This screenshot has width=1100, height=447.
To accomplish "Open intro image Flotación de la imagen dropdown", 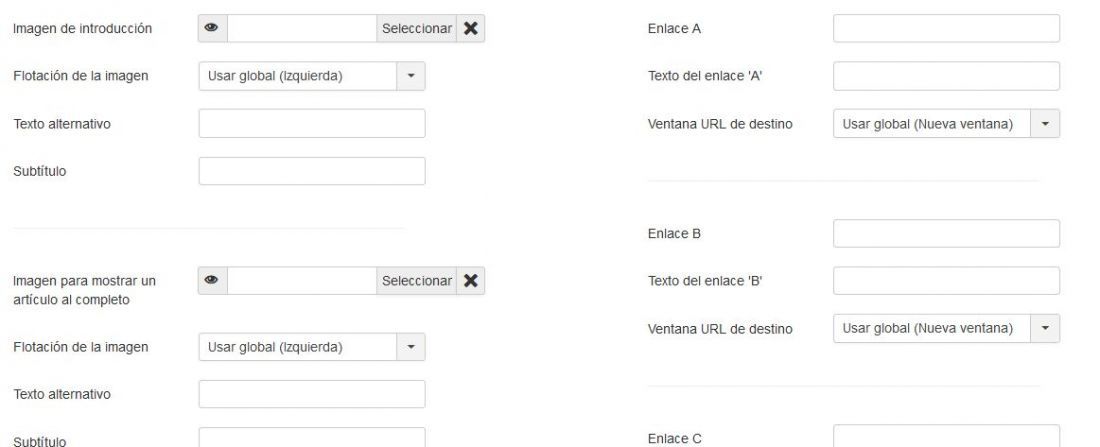I will 311,76.
